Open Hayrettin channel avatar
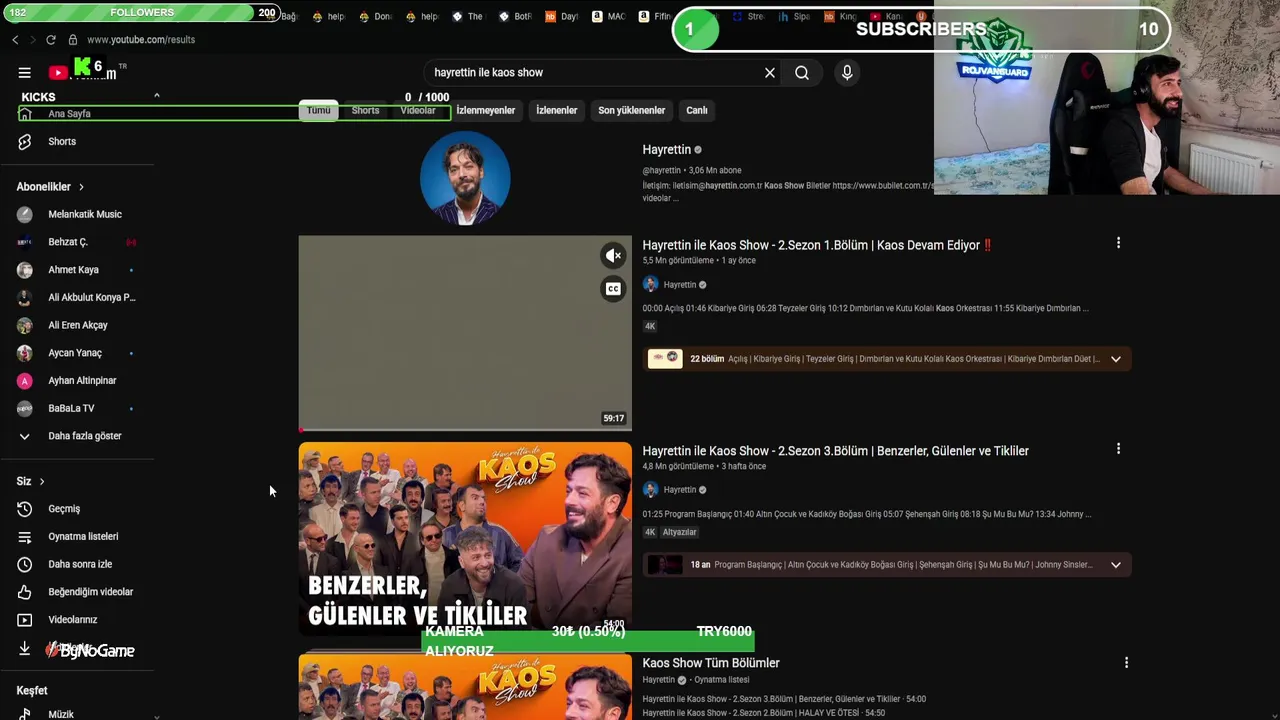This screenshot has width=1280, height=720. point(465,177)
